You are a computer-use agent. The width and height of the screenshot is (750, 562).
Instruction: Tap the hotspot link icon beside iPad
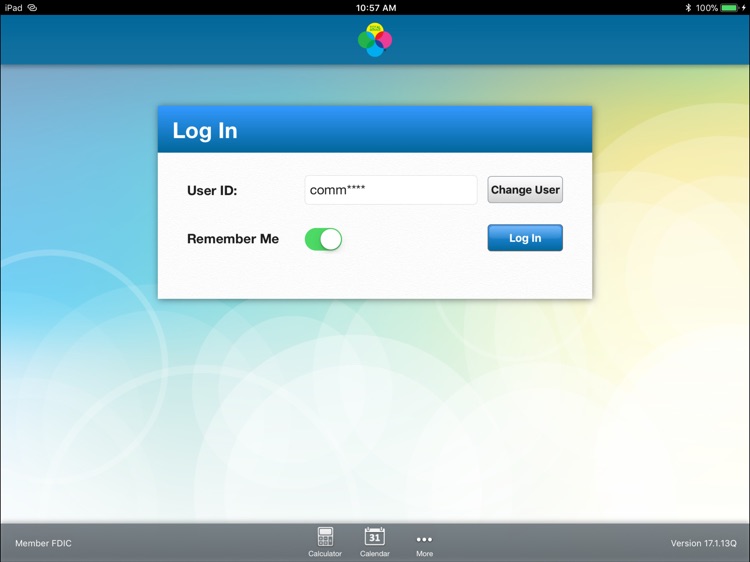click(x=32, y=8)
